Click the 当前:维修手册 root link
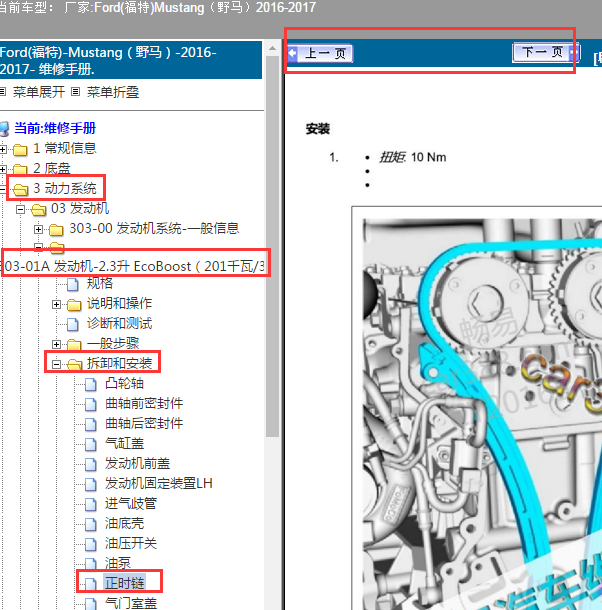 tap(55, 128)
